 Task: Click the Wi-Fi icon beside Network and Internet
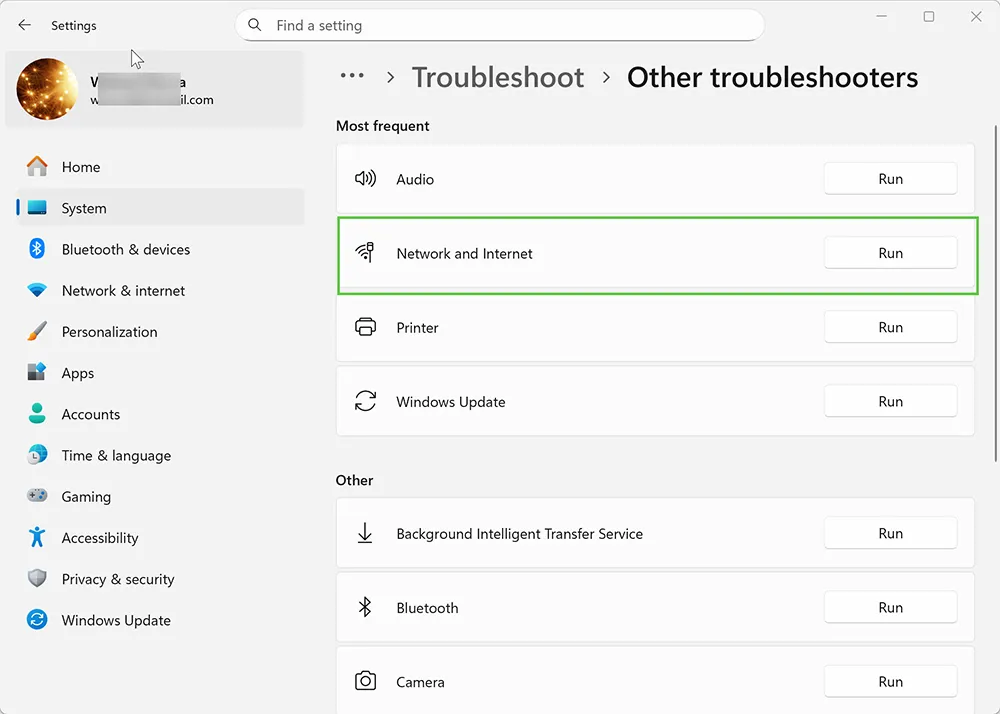366,253
